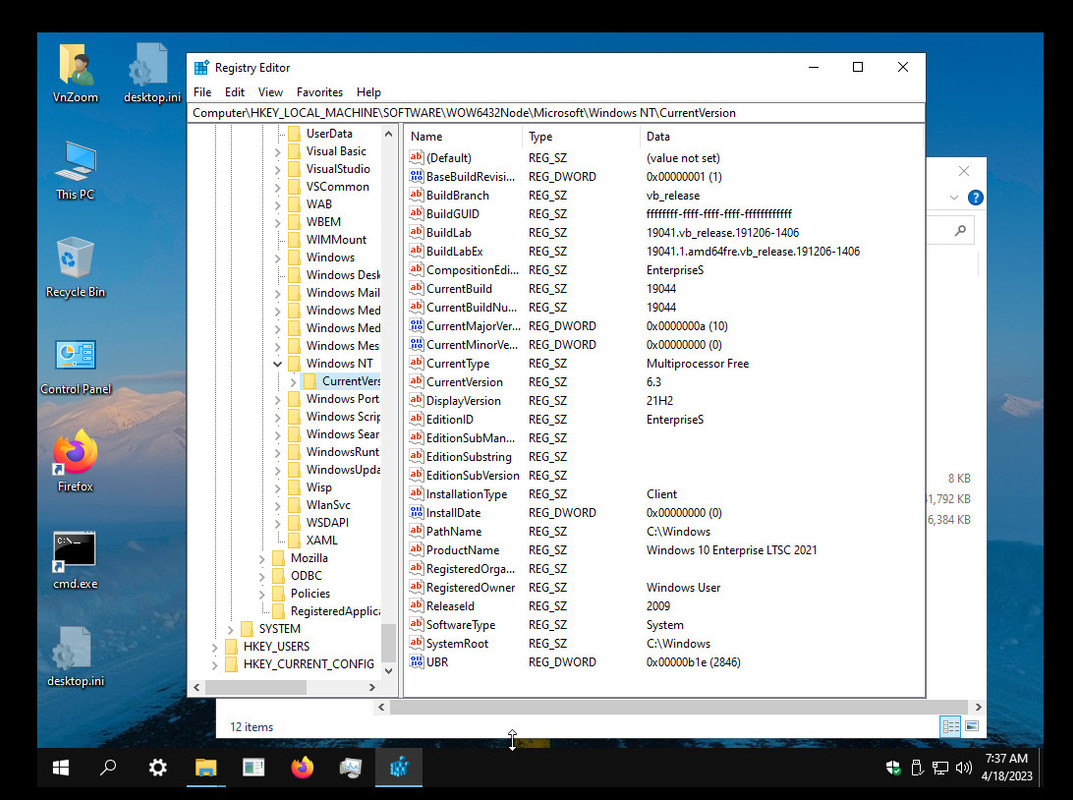Click the Data column header
1073x800 pixels.
point(781,136)
